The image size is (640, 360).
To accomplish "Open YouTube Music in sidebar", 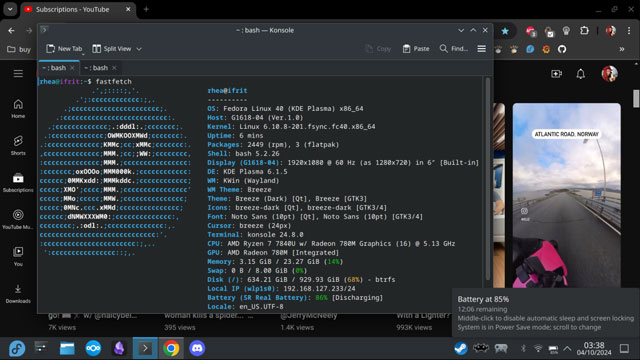I will [18, 219].
